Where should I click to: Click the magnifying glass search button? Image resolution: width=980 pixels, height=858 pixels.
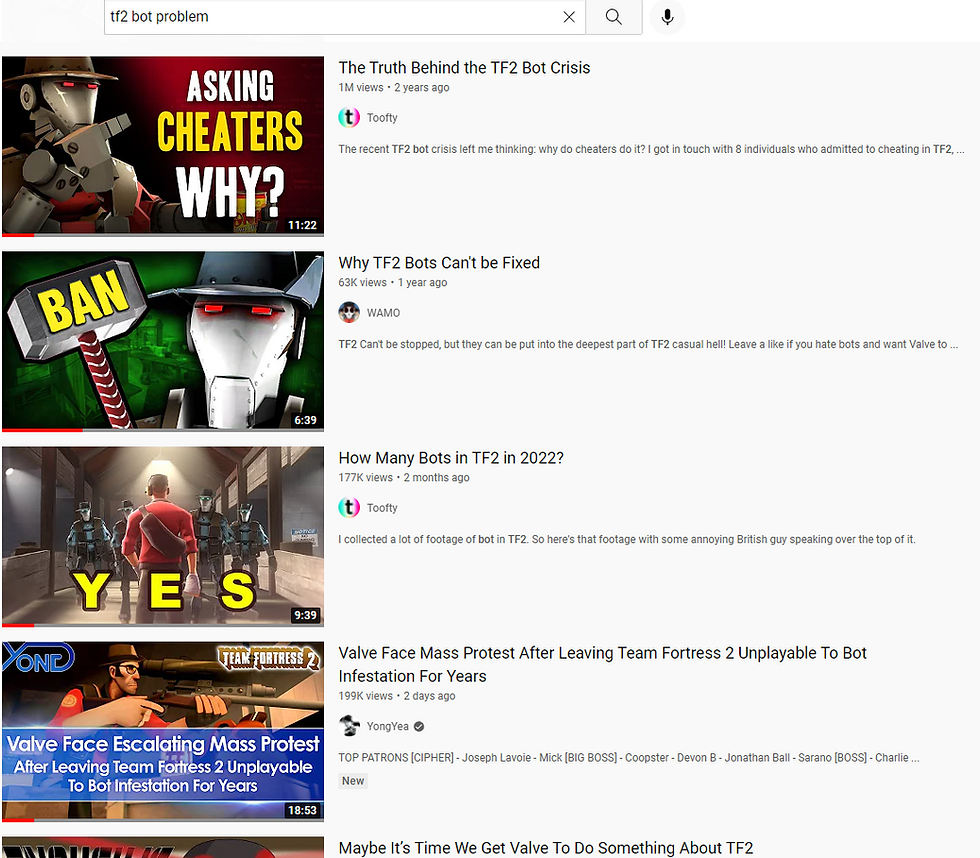(x=614, y=17)
